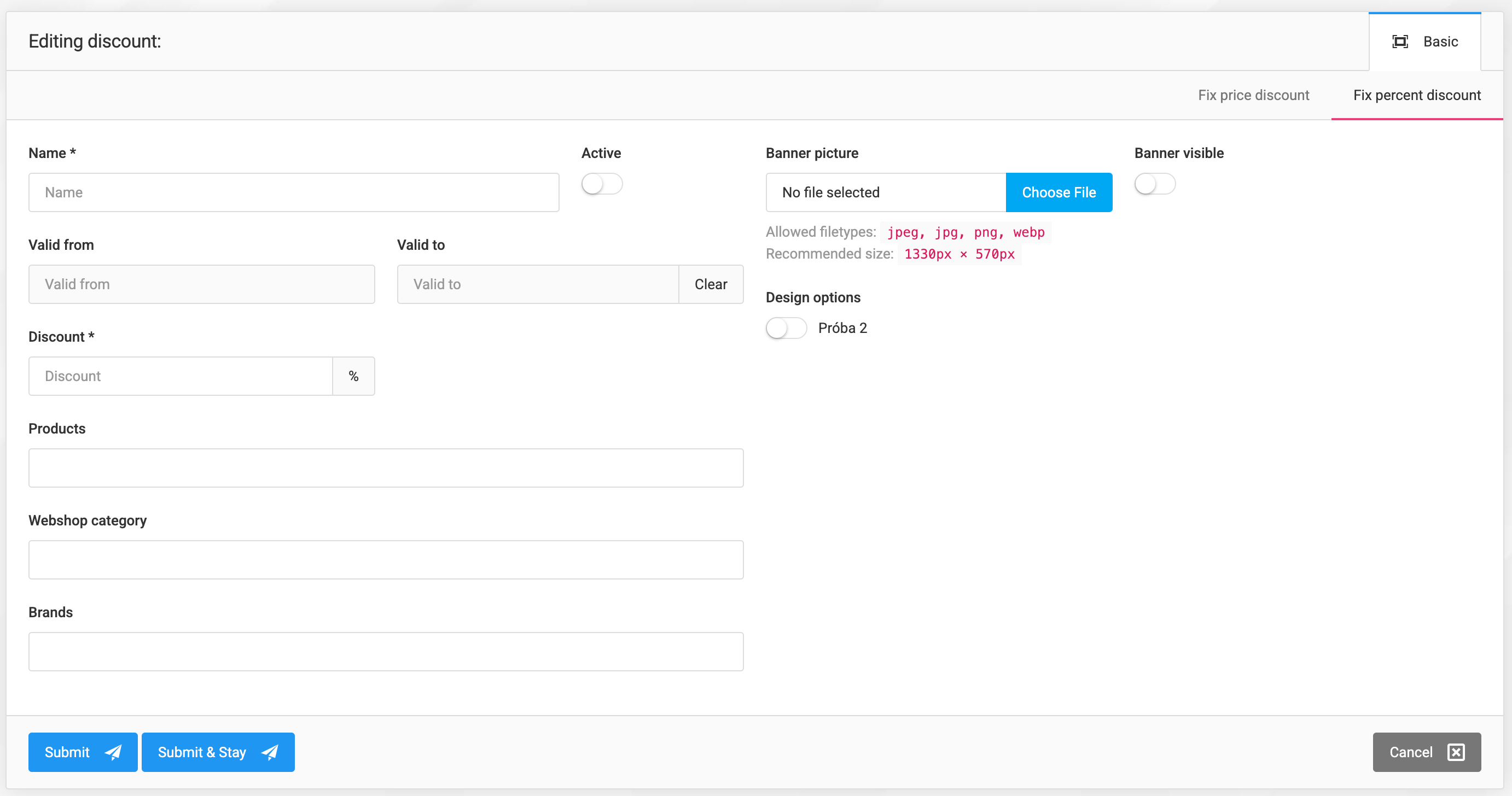The height and width of the screenshot is (796, 1512).
Task: Click the Valid from date field
Action: [x=201, y=284]
